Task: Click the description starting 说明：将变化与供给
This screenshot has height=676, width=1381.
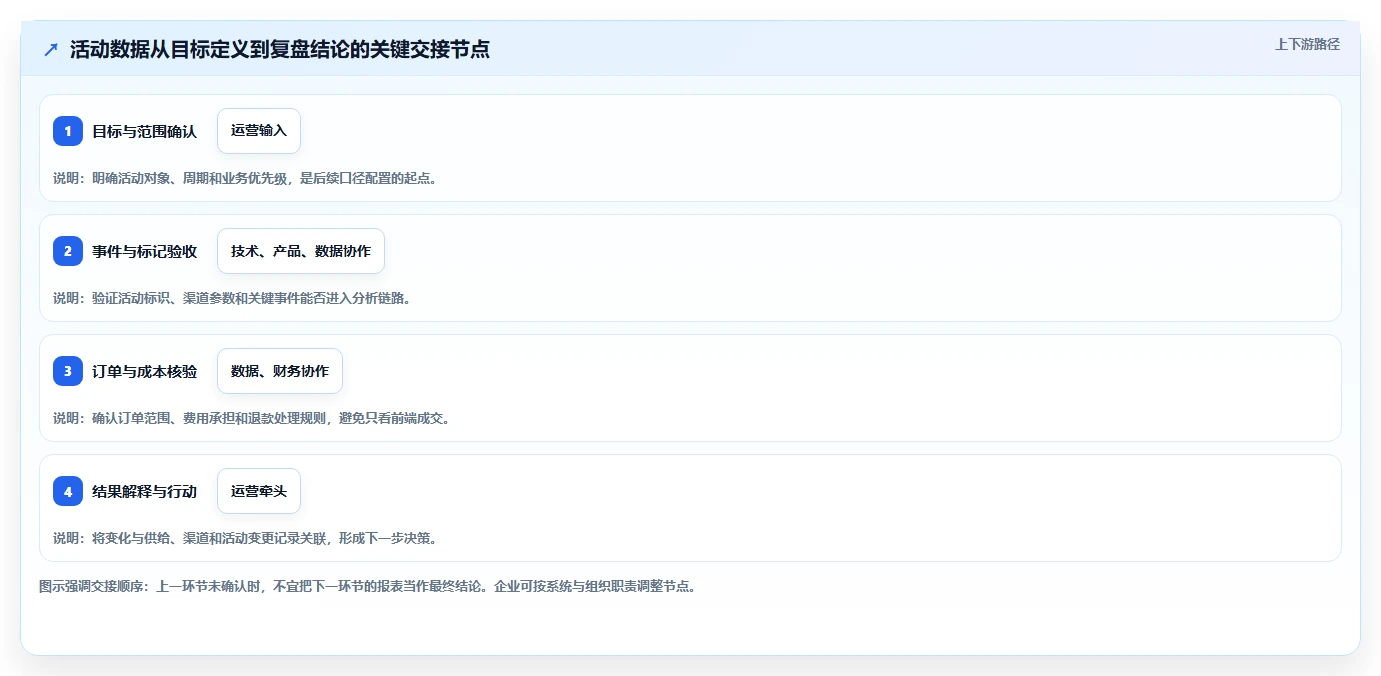Action: tap(246, 538)
